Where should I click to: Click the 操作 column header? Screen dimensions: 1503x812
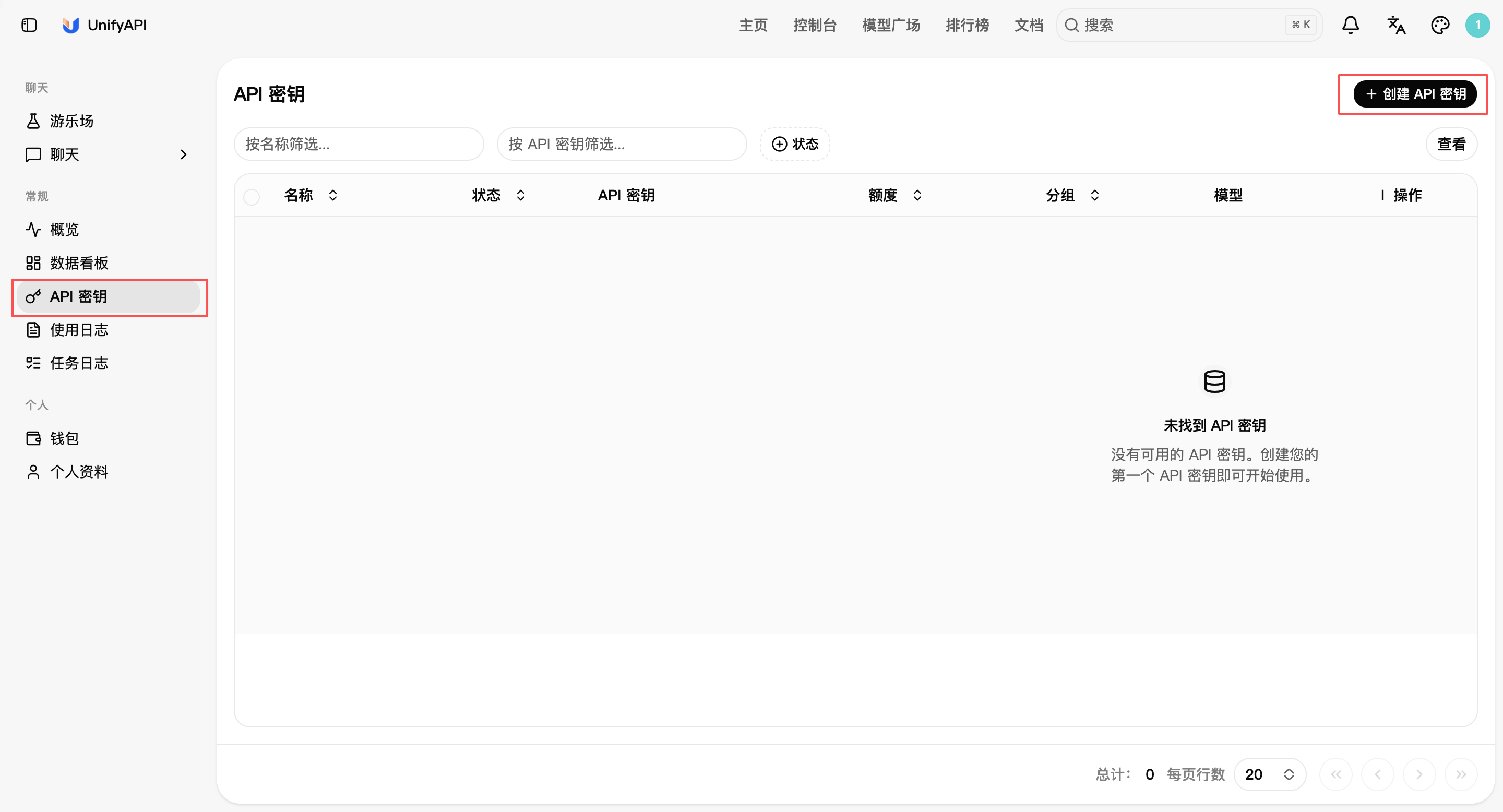click(x=1407, y=195)
